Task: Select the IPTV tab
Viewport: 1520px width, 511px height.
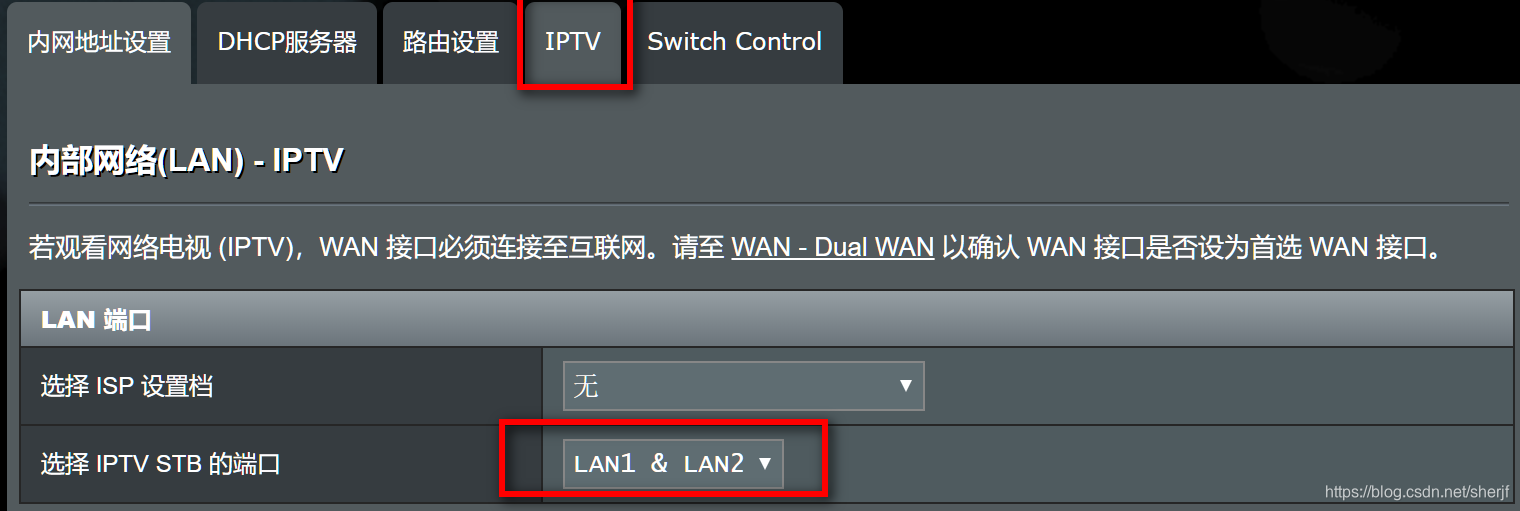Action: 573,42
